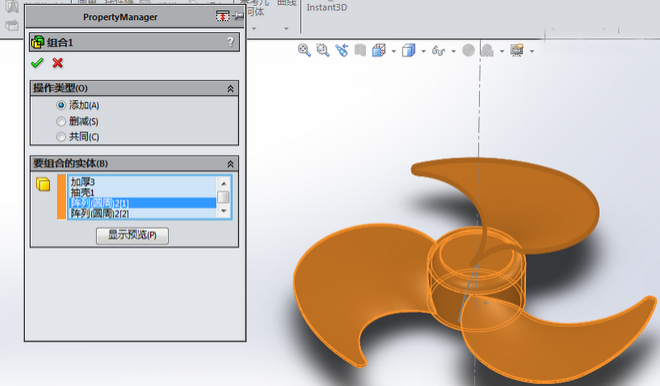
Task: Click the Instant3D button in the ribbon
Action: [327, 7]
